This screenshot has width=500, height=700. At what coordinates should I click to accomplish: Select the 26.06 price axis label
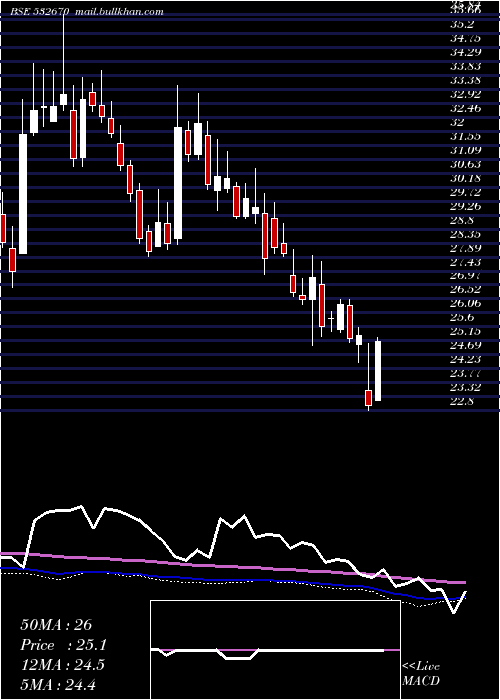coord(465,303)
